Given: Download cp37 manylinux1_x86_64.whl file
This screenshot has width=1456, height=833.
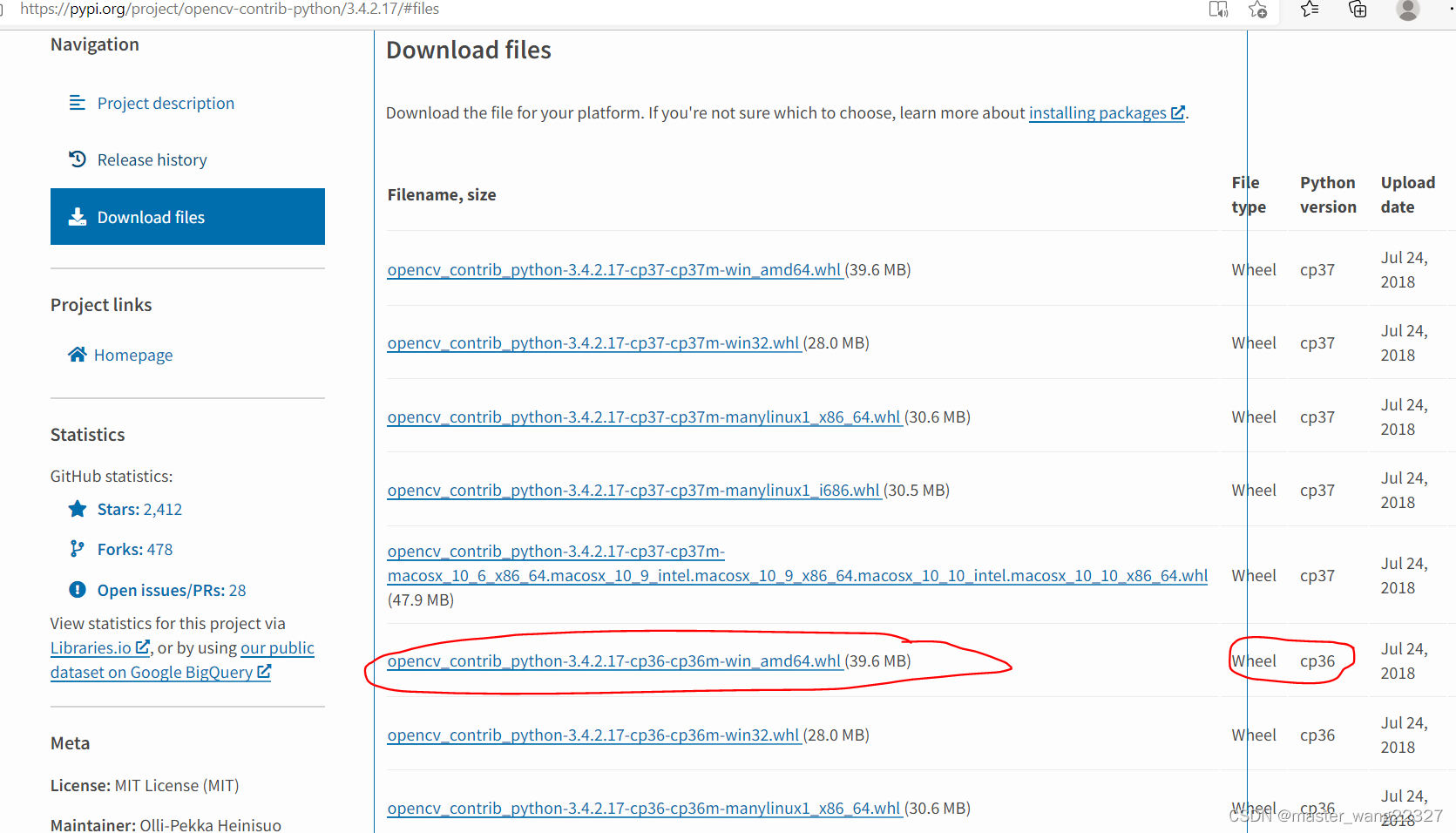Looking at the screenshot, I should click(x=644, y=416).
